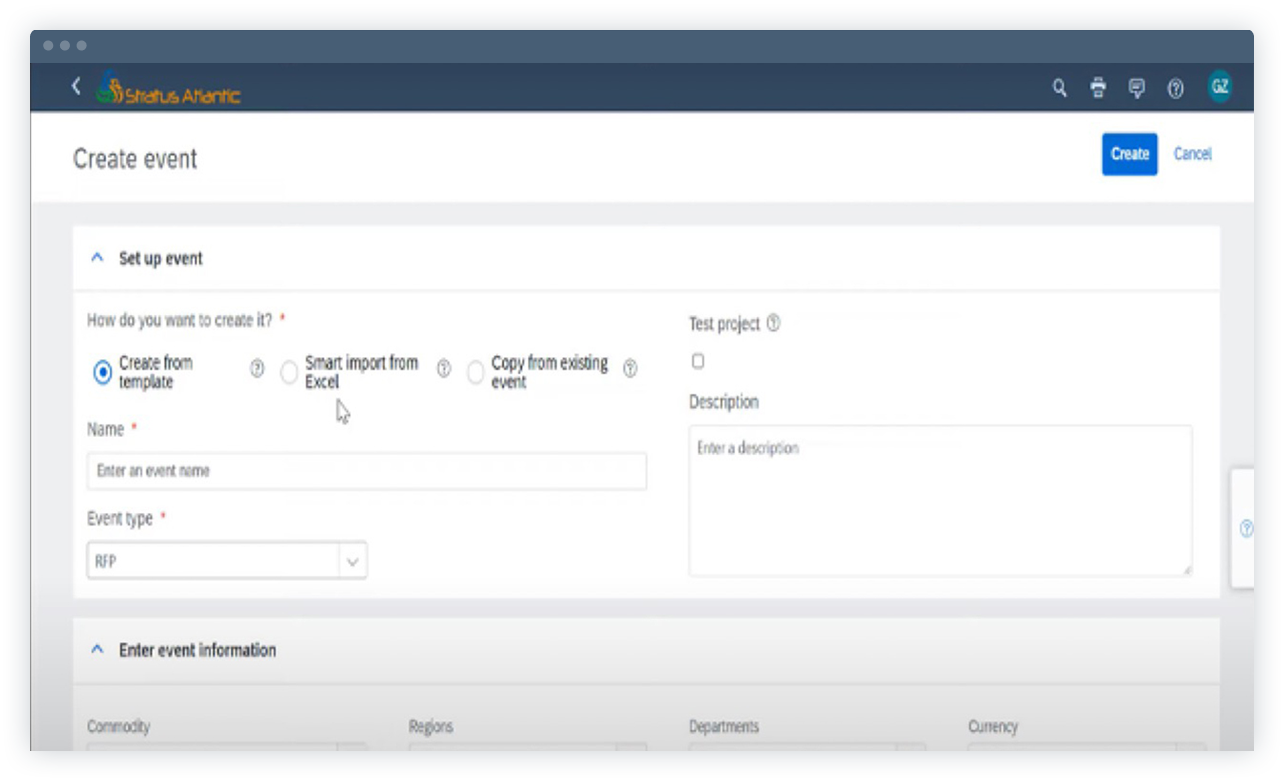Enable the Test project checkbox
The image size is (1284, 780).
(697, 361)
